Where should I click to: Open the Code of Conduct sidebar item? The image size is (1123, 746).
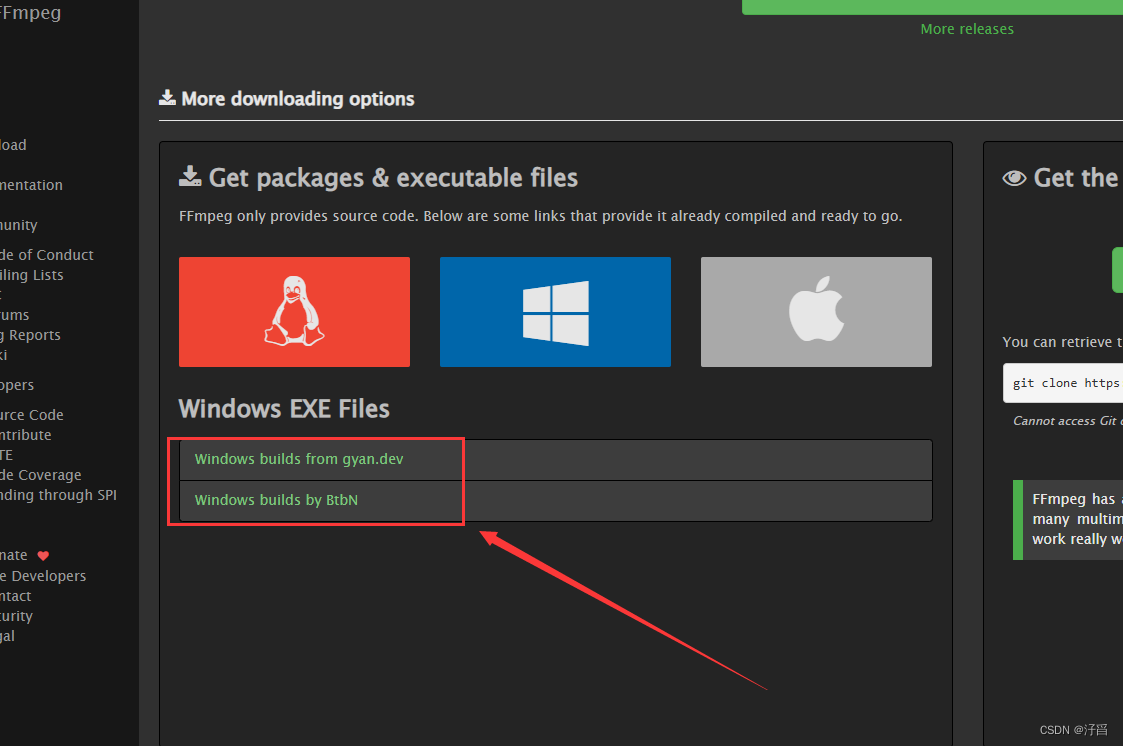click(x=47, y=255)
